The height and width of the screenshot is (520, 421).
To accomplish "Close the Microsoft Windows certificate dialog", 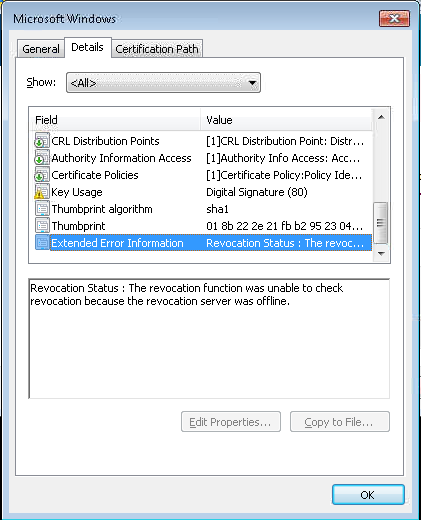I will pyautogui.click(x=394, y=18).
